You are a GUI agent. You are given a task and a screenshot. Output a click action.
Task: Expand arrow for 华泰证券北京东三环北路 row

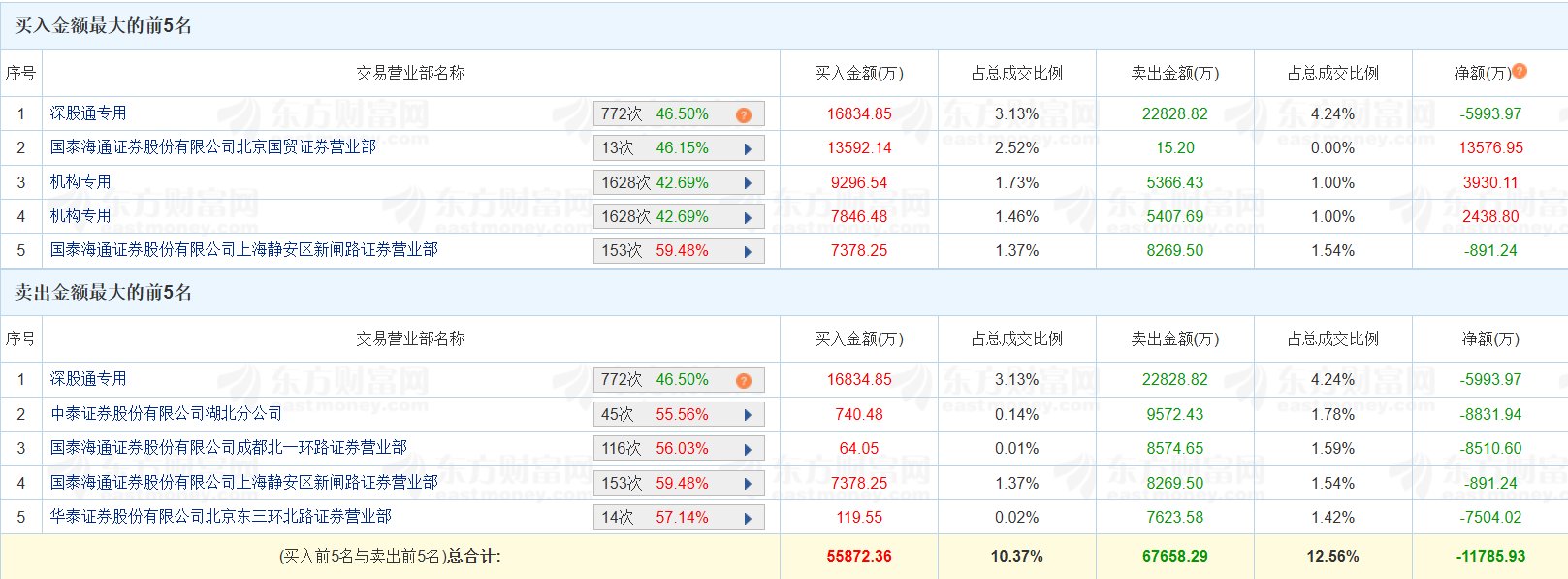[x=748, y=518]
